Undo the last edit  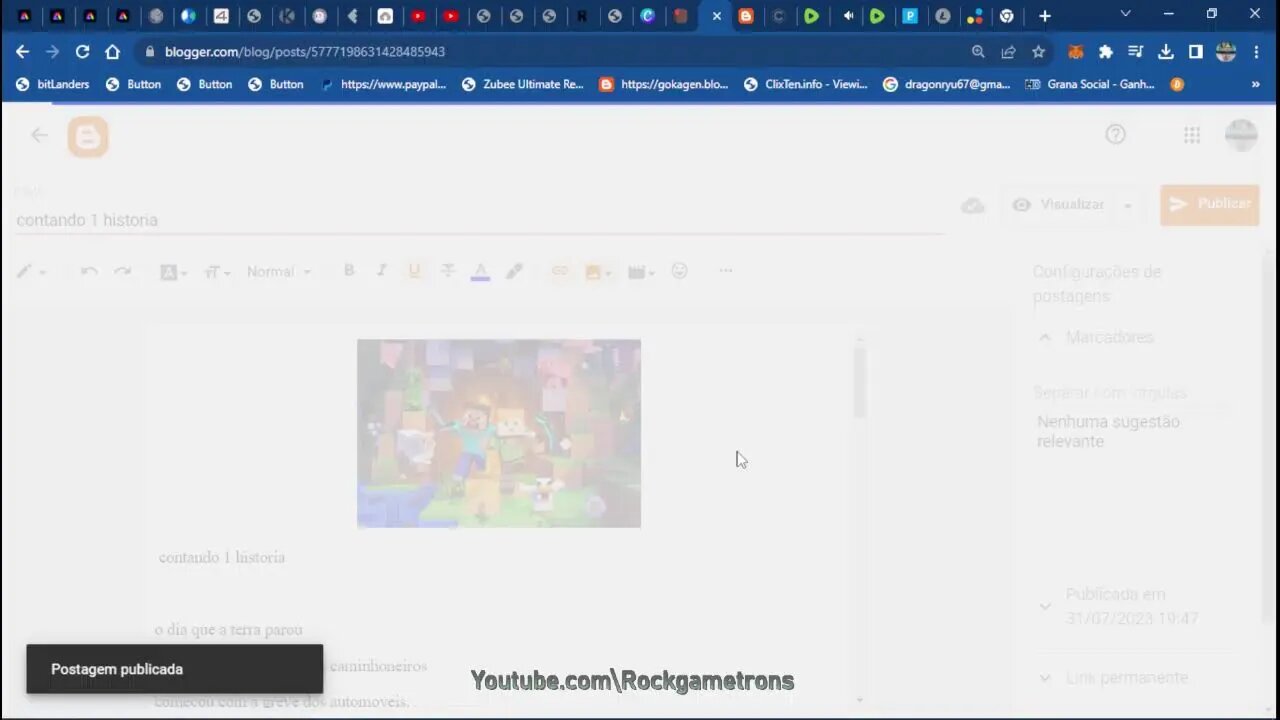pos(89,272)
